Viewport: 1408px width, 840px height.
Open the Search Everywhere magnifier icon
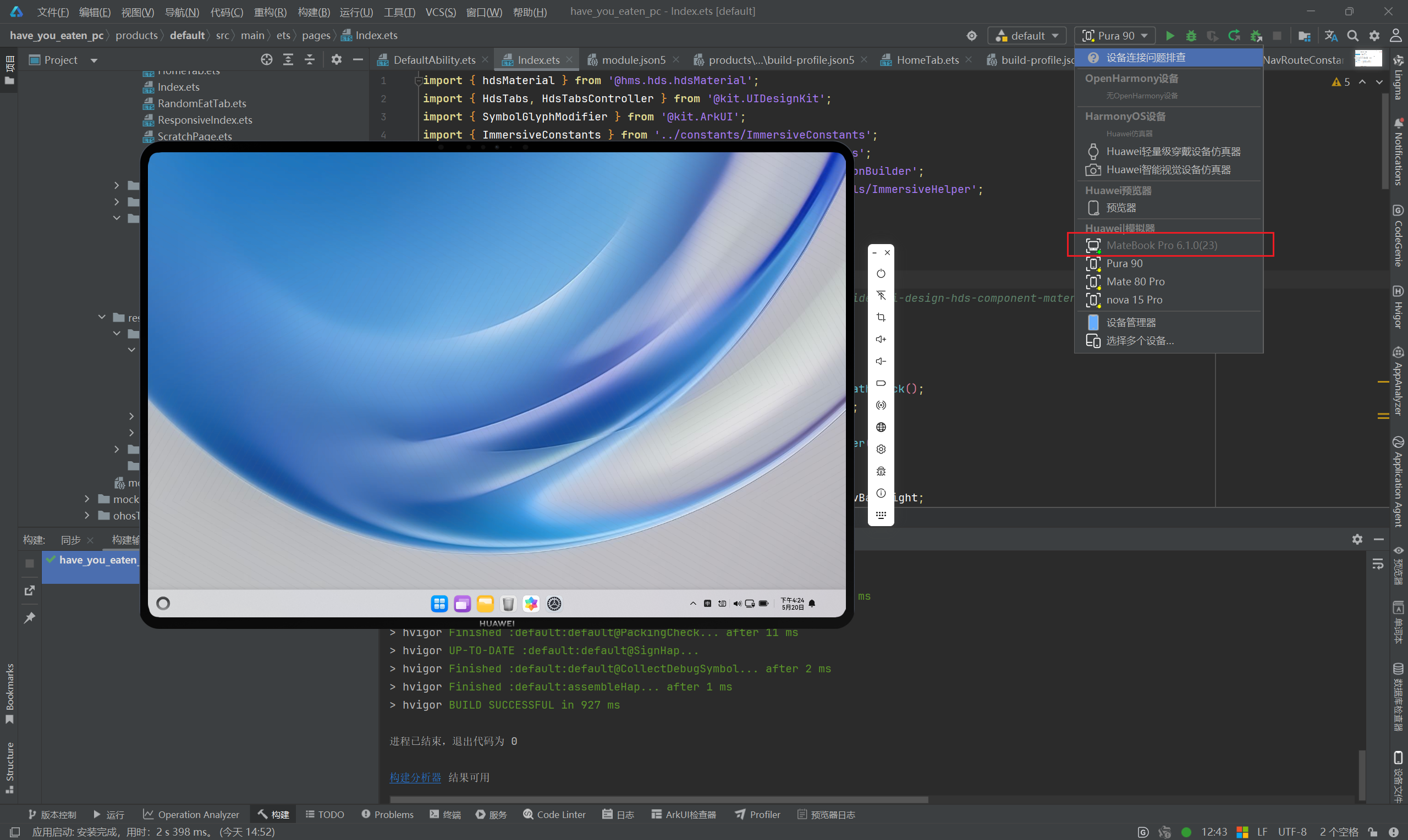(x=1352, y=36)
